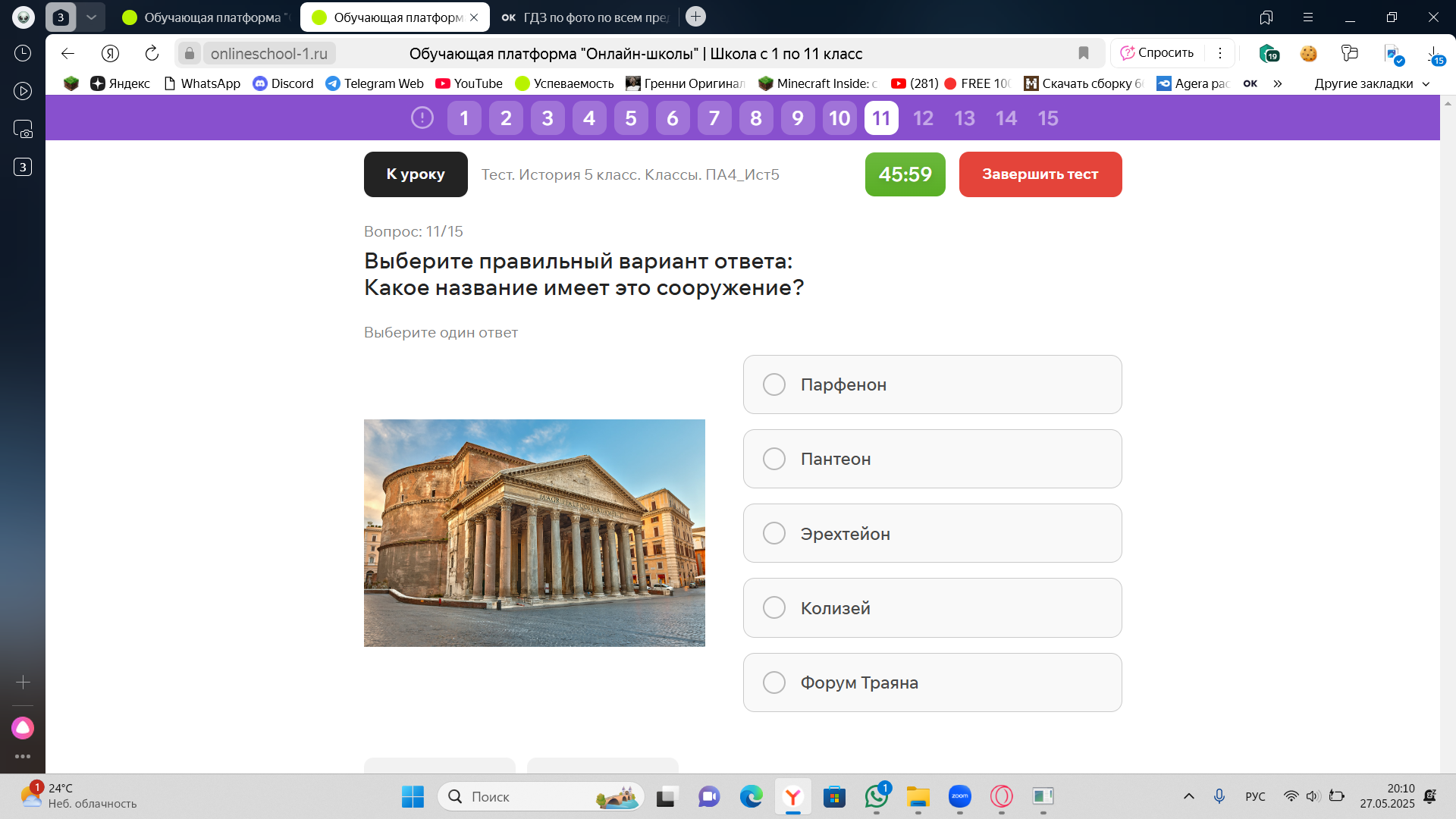This screenshot has width=1456, height=819.
Task: Expand the hidden bookmarks chevron
Action: [1278, 83]
